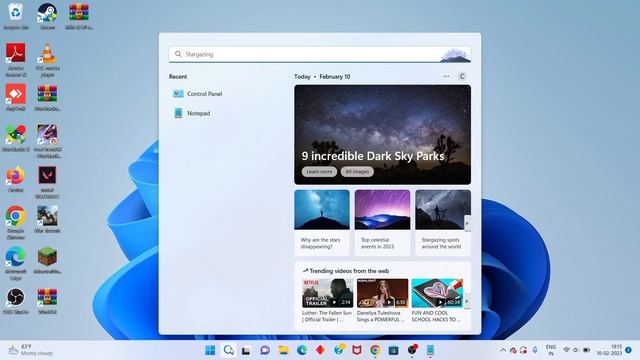The image size is (640, 360).
Task: Open the Steam desktop shortcut
Action: [x=47, y=16]
